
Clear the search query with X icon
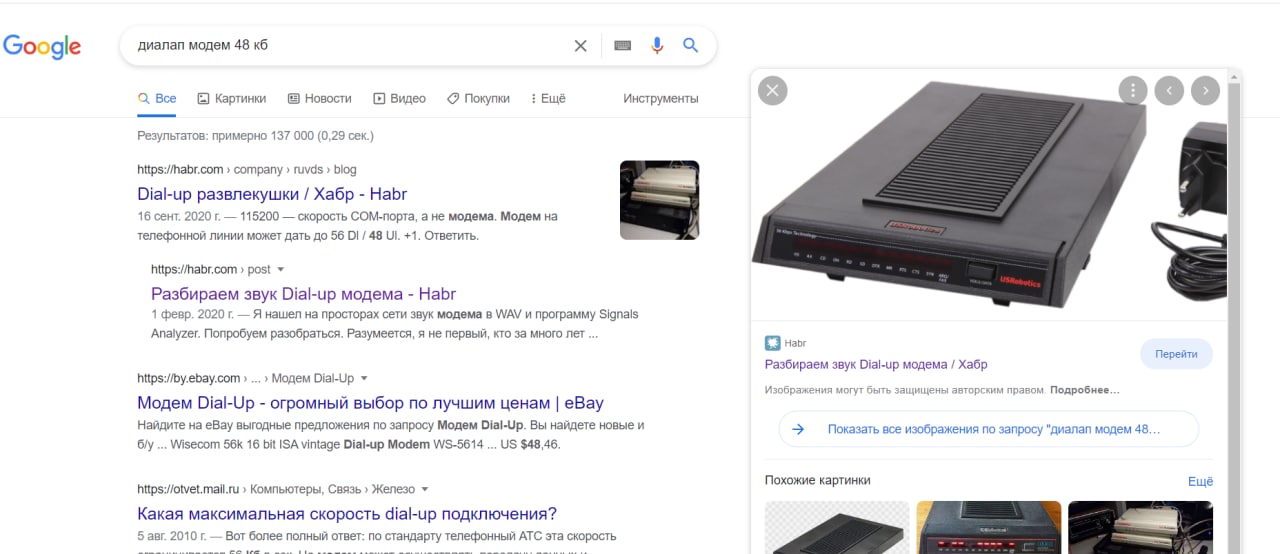tap(580, 46)
